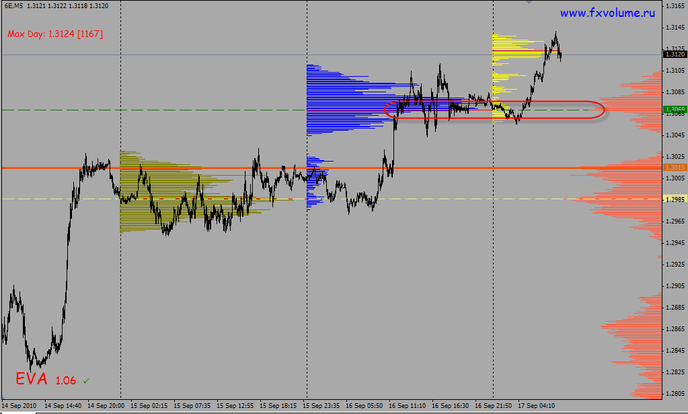688x414 pixels.
Task: Click the orange price tag 1.3015
Action: (x=674, y=168)
